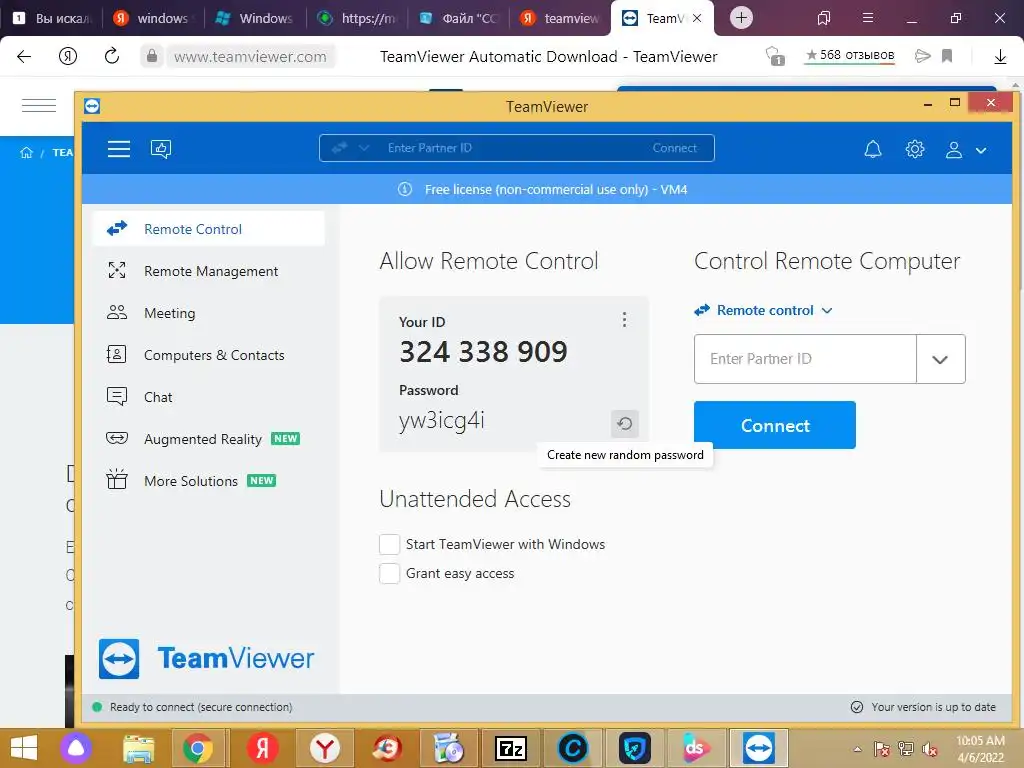Open File Explorer from the taskbar
The height and width of the screenshot is (768, 1024).
[x=138, y=748]
